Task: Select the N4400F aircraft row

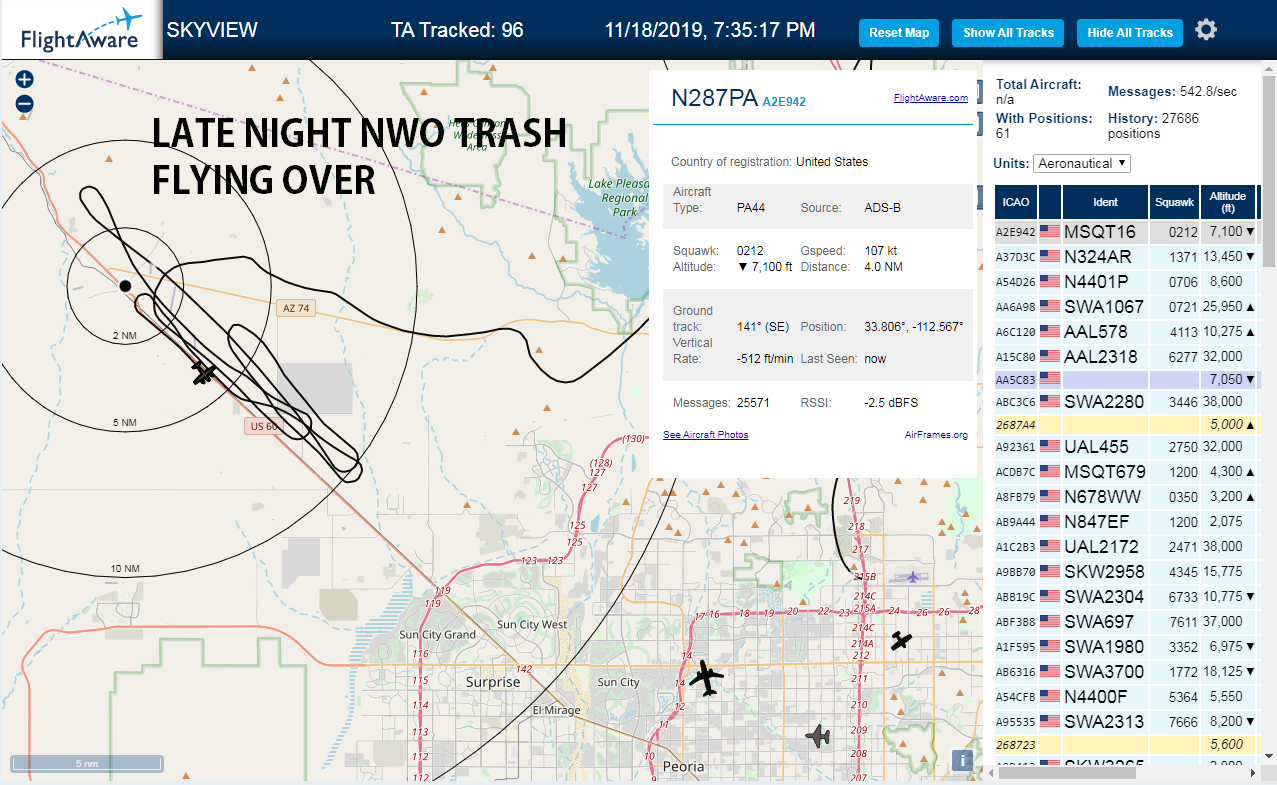Action: coord(1126,697)
